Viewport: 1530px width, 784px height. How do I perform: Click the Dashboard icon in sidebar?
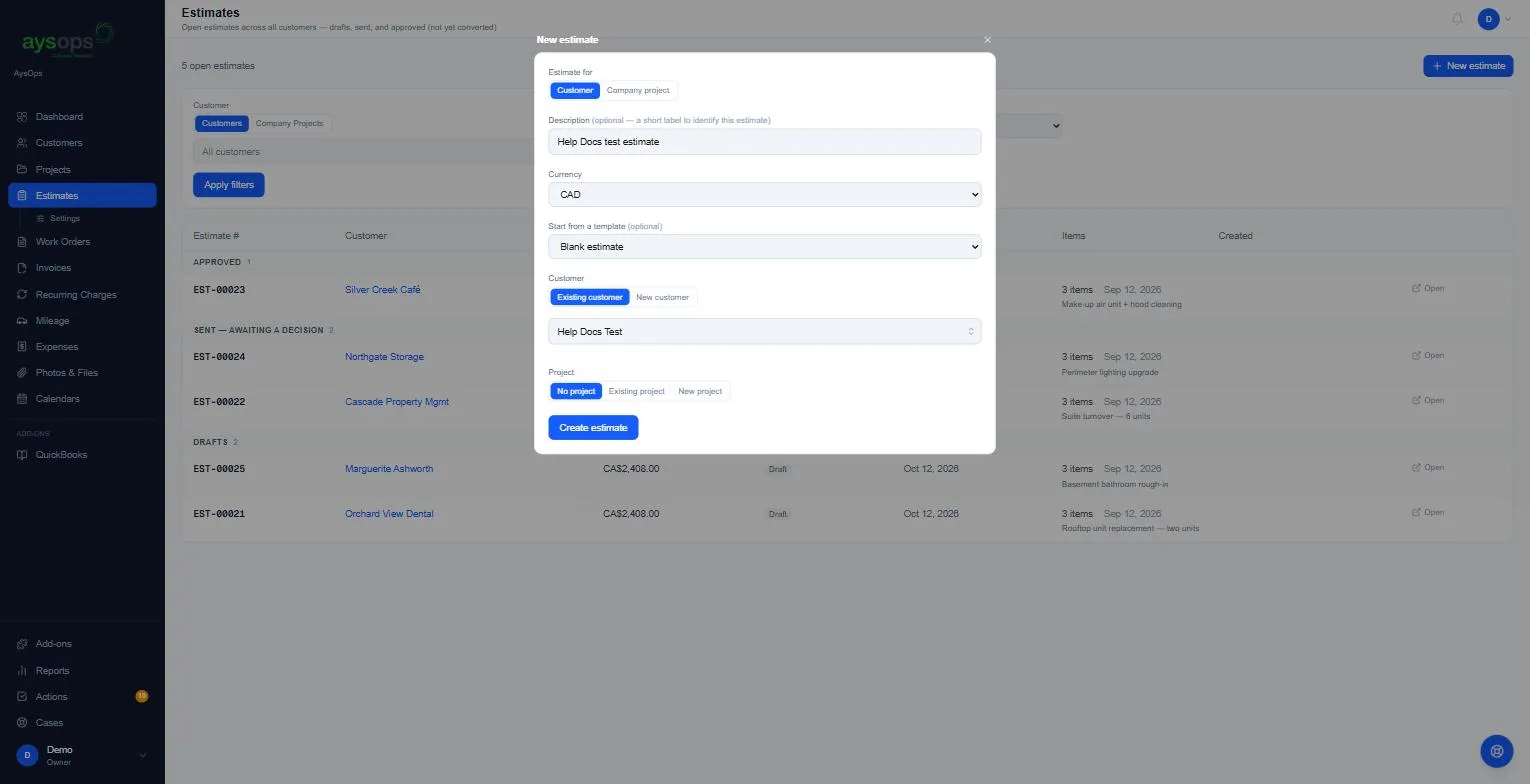22,117
